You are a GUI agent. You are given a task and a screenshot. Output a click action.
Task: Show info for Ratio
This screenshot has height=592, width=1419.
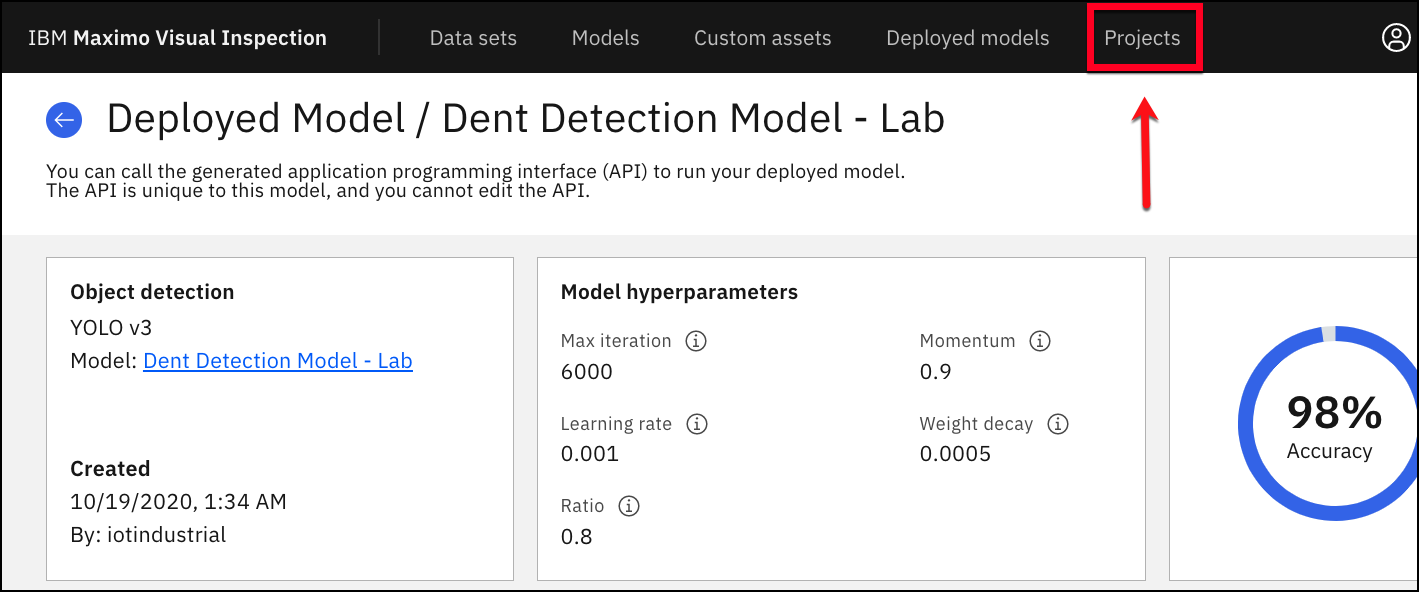[x=629, y=506]
